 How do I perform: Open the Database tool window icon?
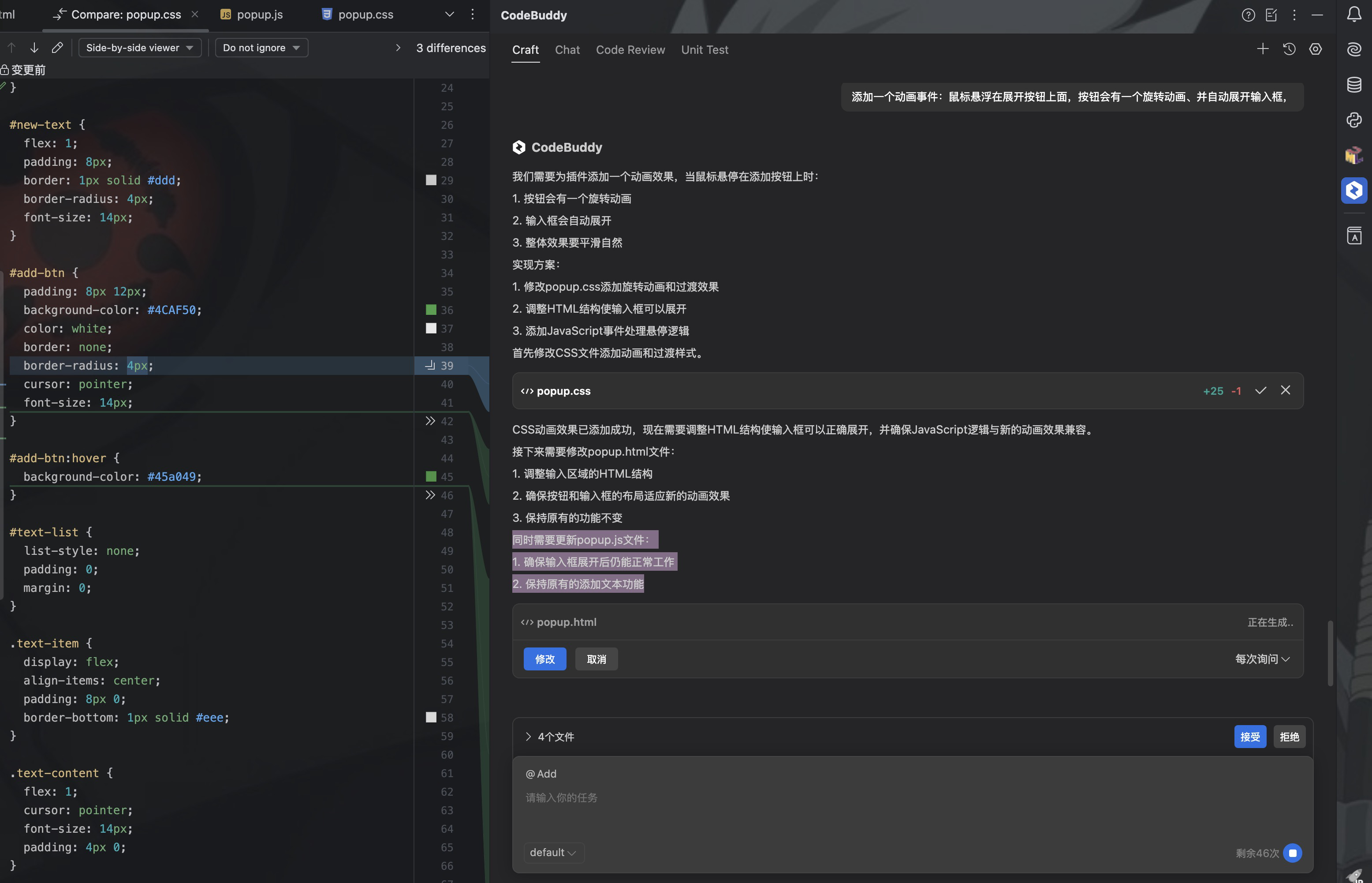click(x=1353, y=85)
